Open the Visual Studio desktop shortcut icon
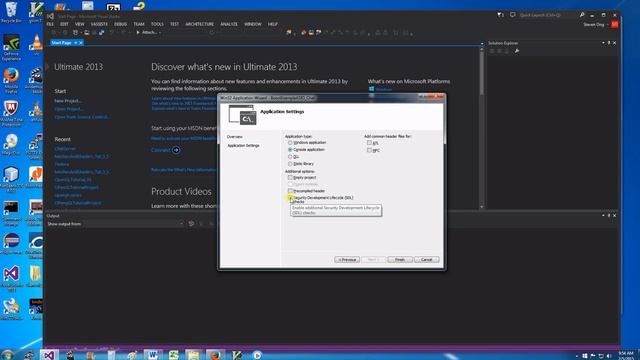The height and width of the screenshot is (360, 640). [11, 278]
